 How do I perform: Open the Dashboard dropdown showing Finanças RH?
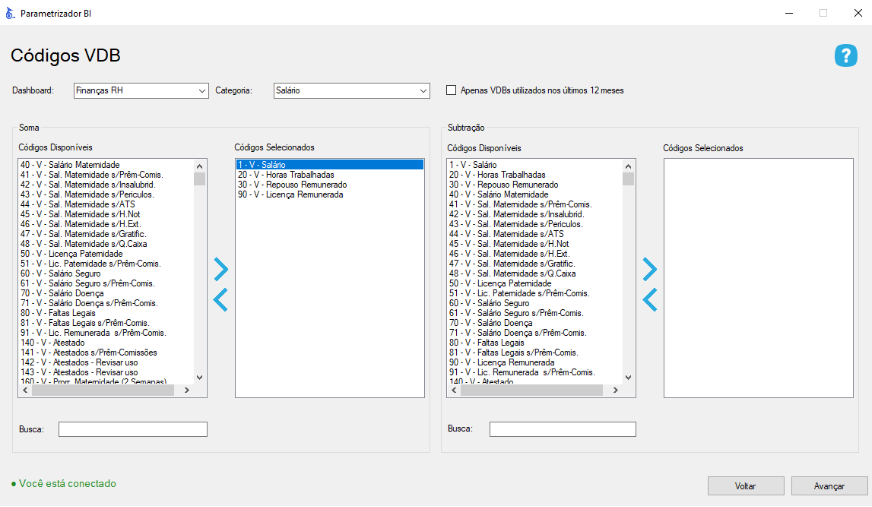tap(141, 91)
